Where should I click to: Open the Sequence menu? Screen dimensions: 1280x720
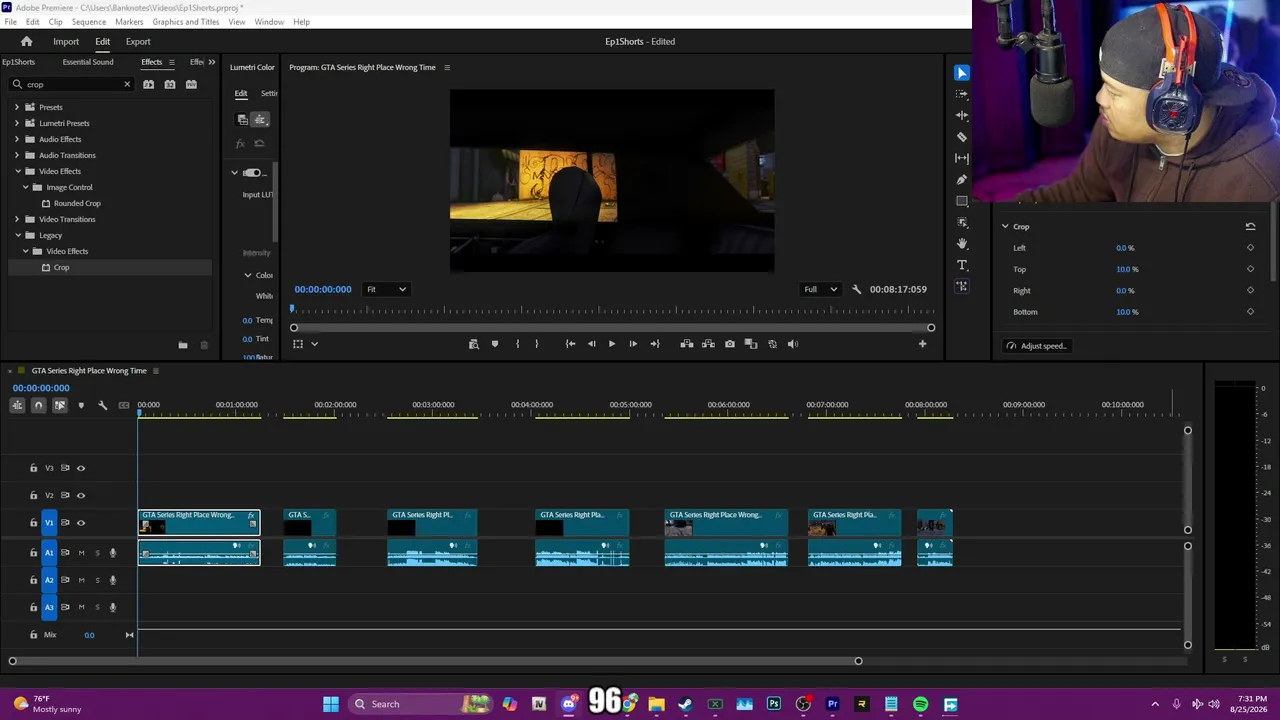(x=89, y=22)
